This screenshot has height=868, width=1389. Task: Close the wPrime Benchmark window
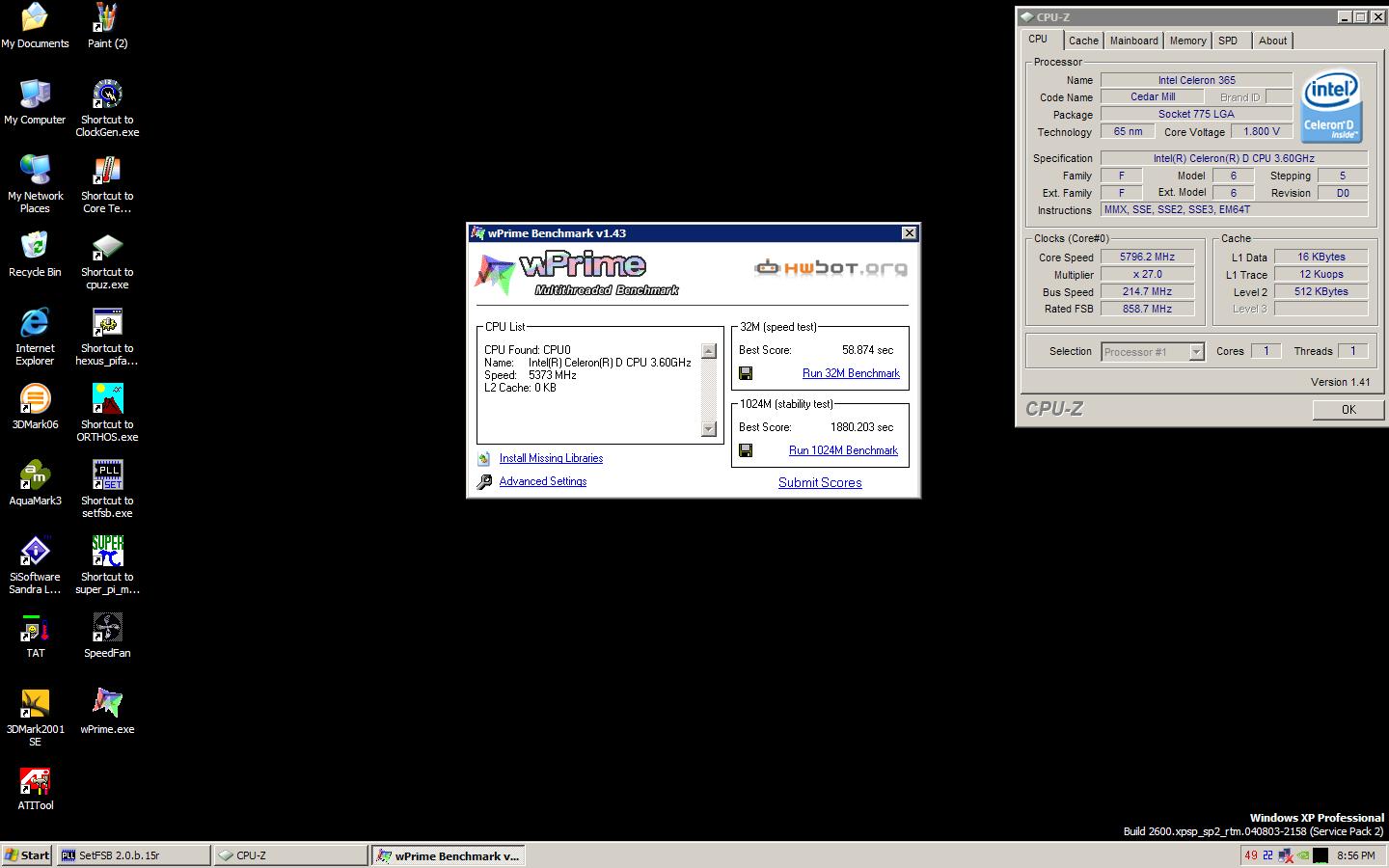pyautogui.click(x=909, y=233)
